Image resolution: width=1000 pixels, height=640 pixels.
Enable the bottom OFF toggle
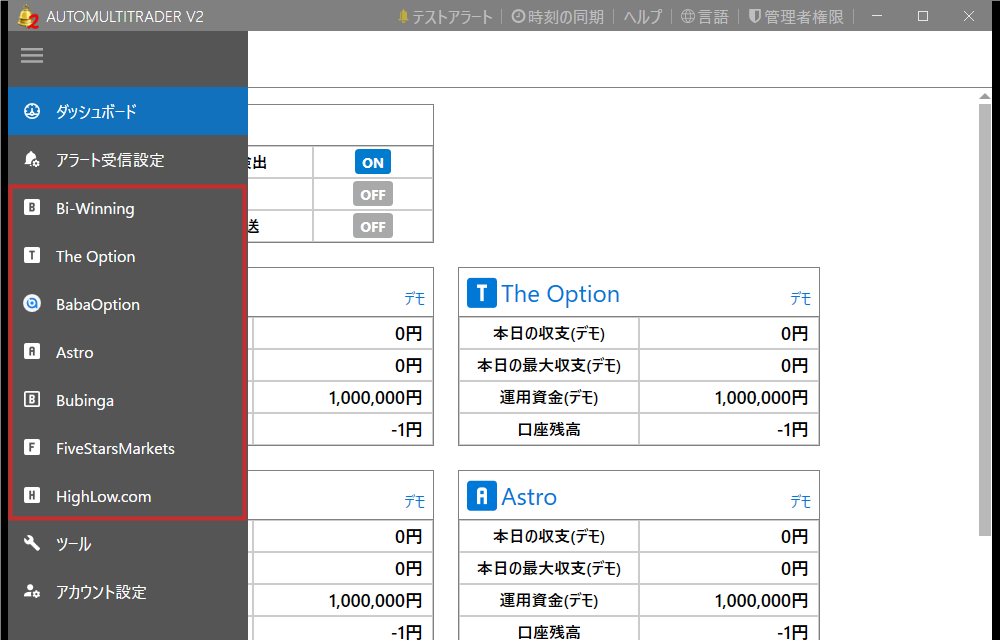pyautogui.click(x=373, y=226)
